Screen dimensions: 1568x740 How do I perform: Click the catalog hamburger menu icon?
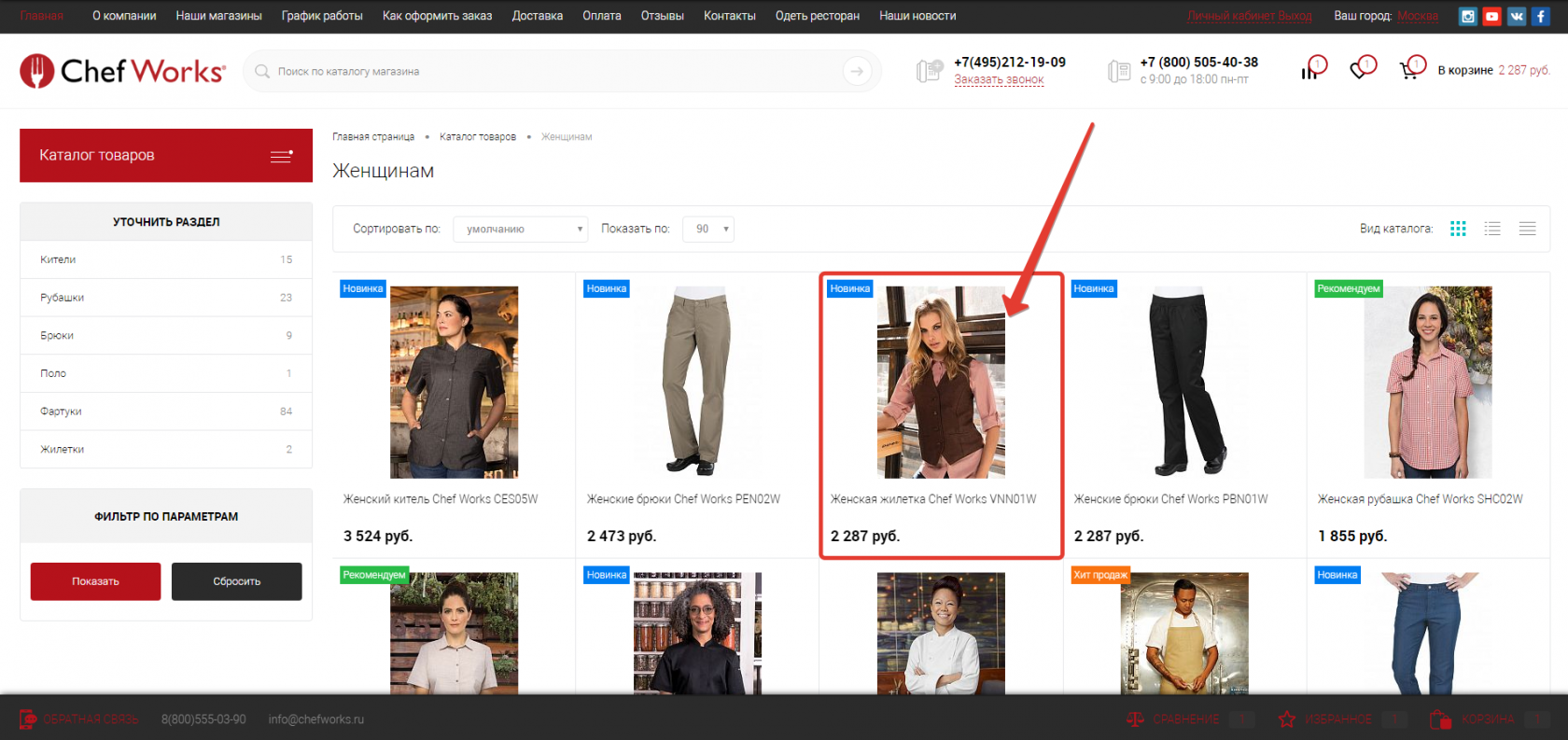281,156
